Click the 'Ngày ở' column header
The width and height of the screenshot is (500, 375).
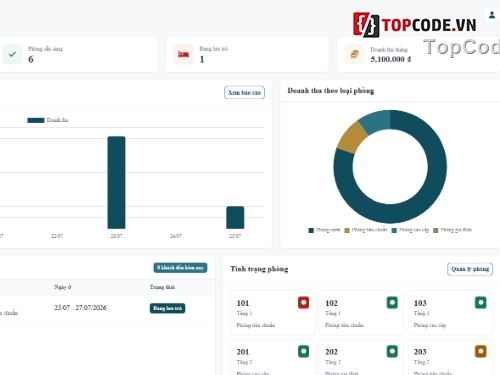pyautogui.click(x=63, y=287)
